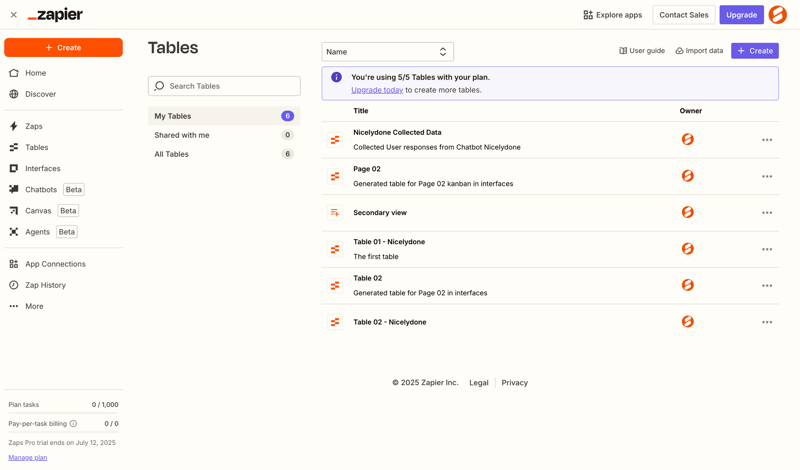Click the Zaps lightning bolt icon
The width and height of the screenshot is (800, 470).
[x=14, y=126]
